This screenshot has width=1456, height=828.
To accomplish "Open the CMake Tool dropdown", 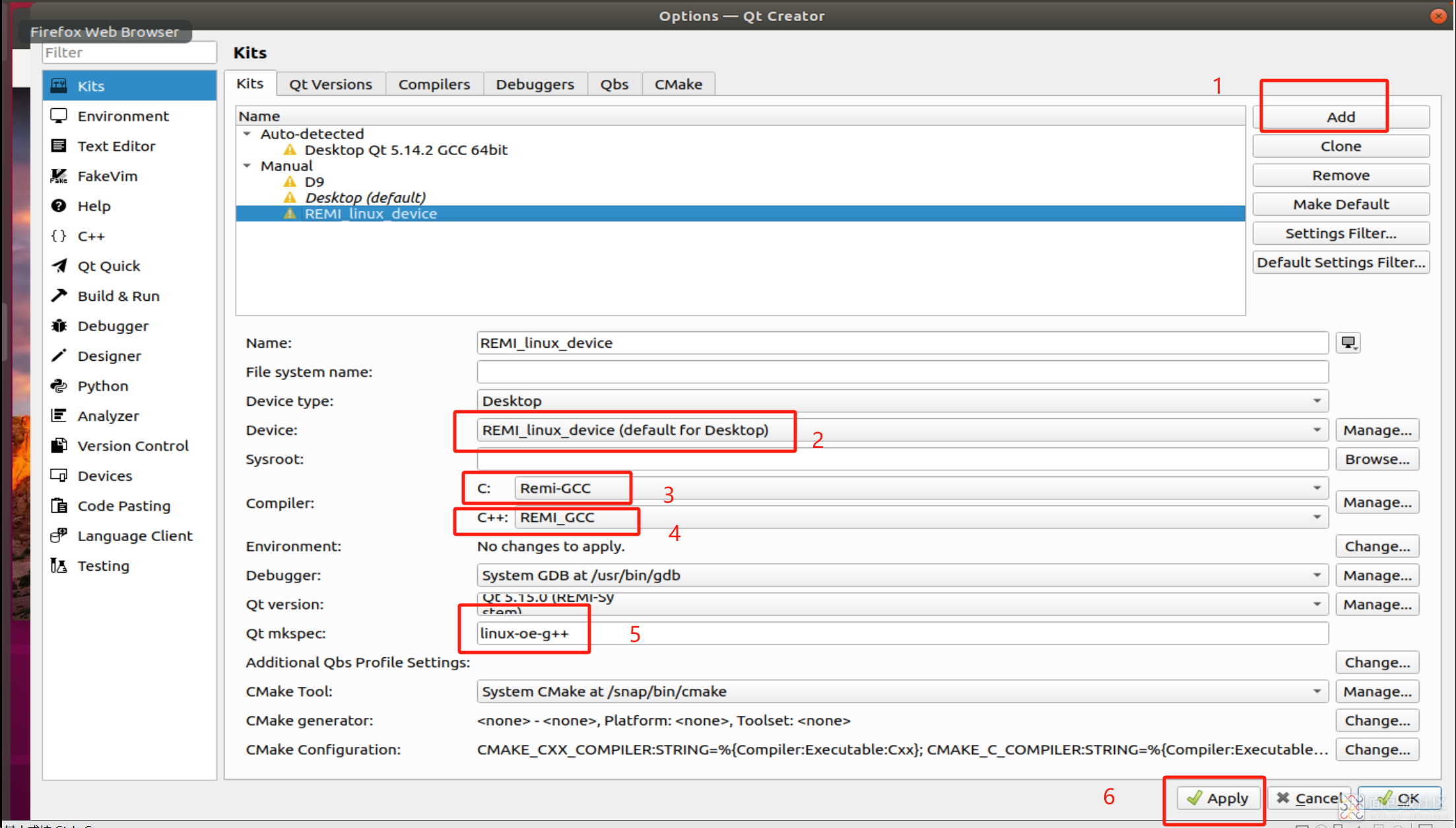I will tap(902, 691).
